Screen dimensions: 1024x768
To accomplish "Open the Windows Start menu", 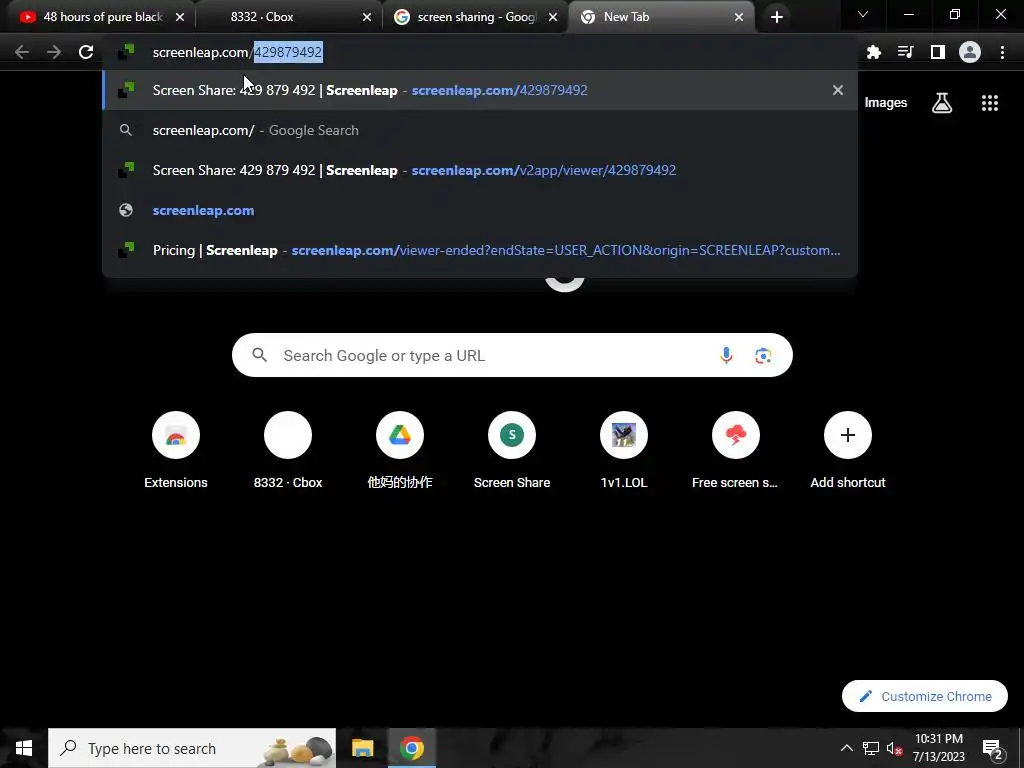I will coord(24,748).
